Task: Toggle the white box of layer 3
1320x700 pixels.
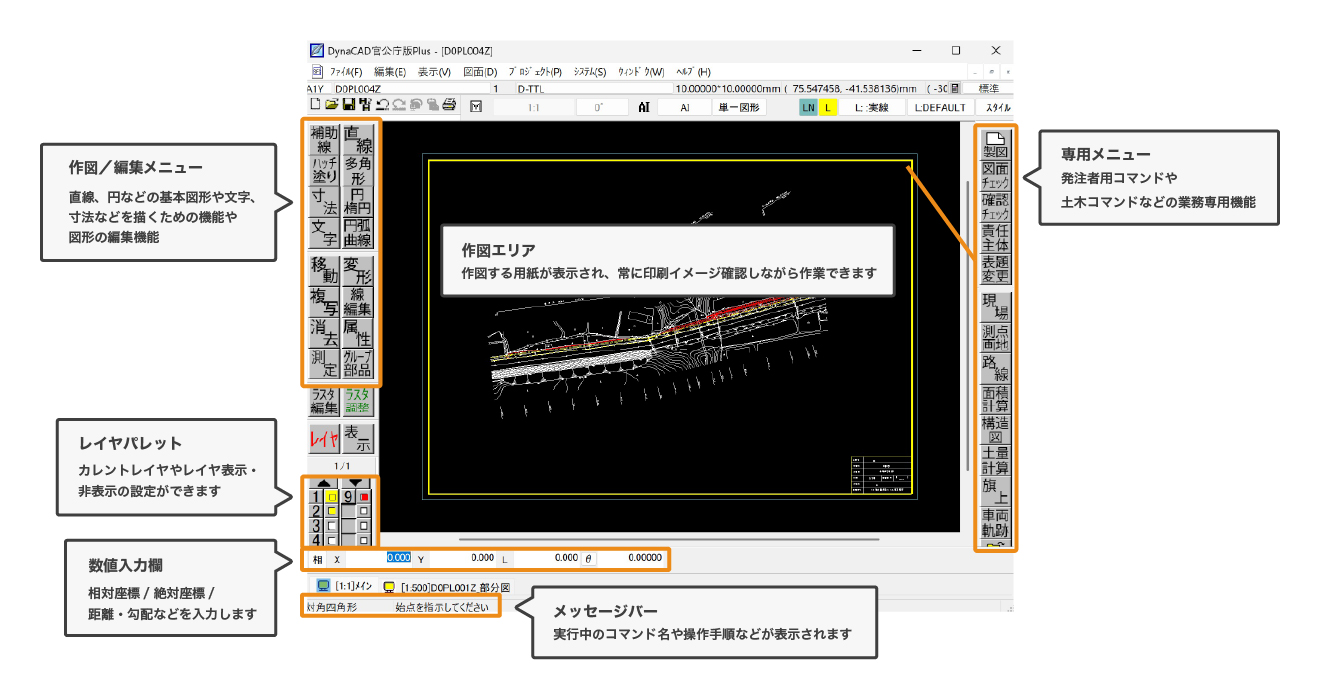Action: pos(332,526)
